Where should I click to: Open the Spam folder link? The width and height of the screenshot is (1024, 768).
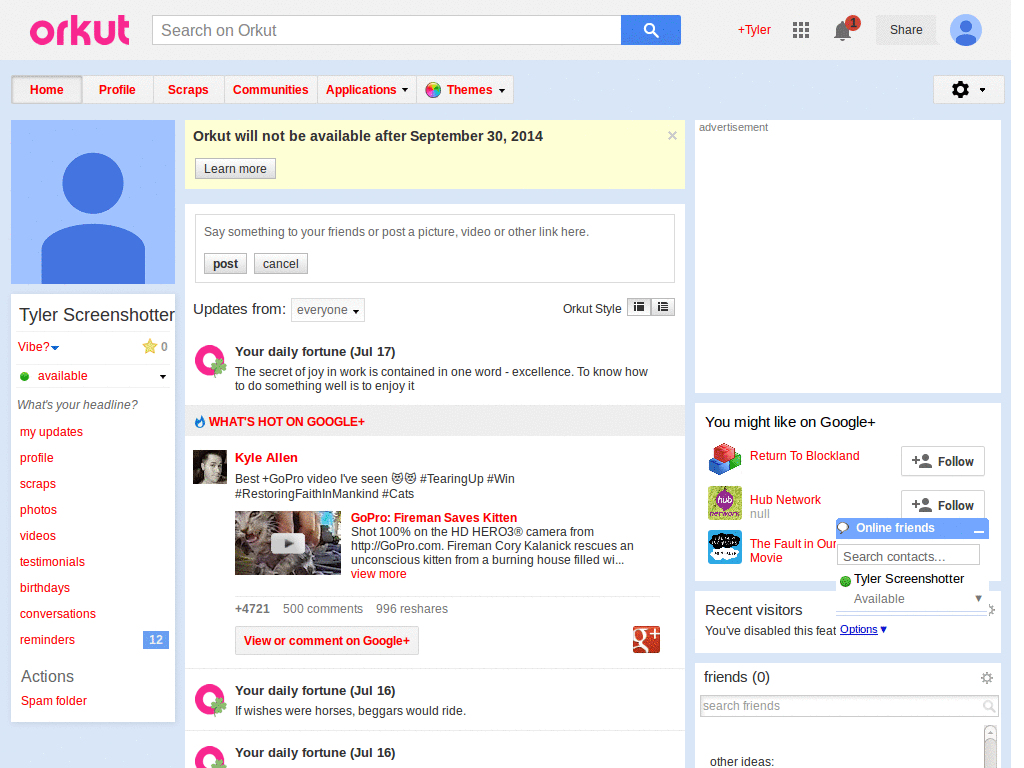[54, 701]
